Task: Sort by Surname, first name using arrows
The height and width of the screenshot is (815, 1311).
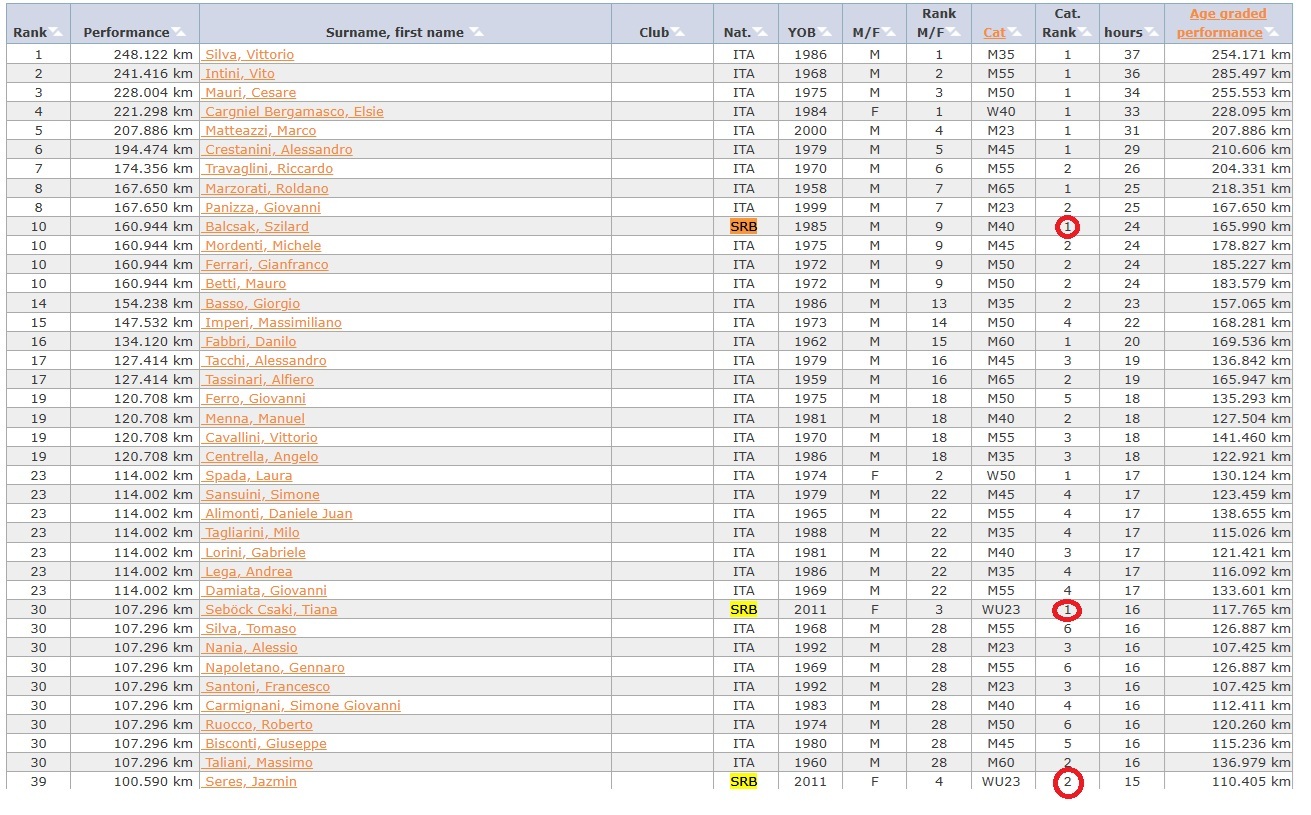Action: tap(476, 33)
